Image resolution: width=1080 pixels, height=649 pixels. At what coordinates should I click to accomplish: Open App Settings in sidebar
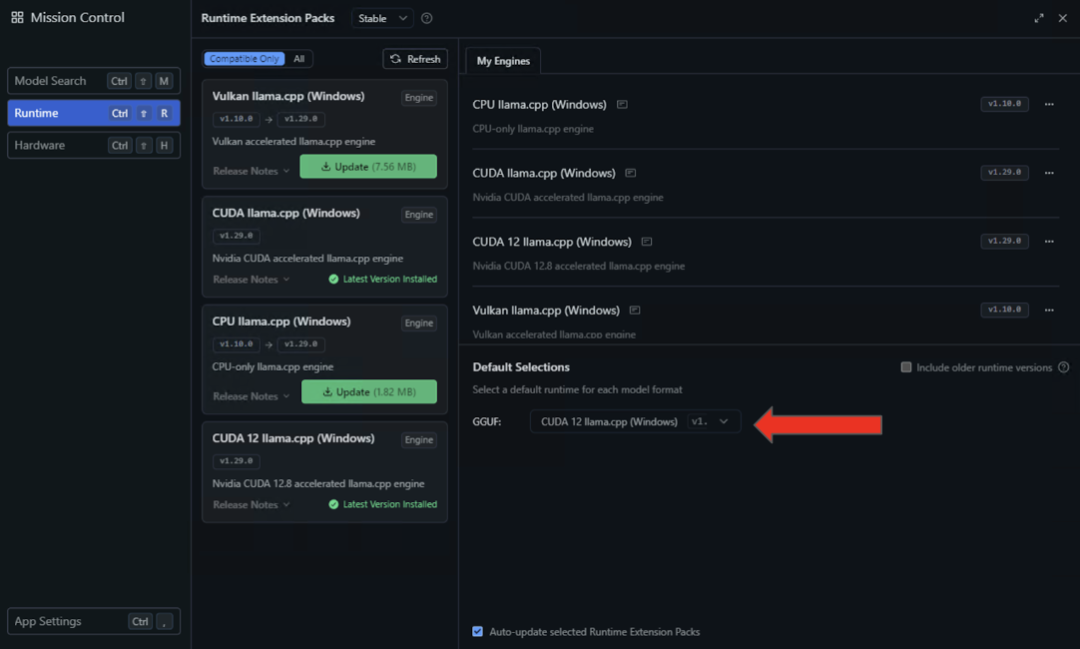(93, 621)
